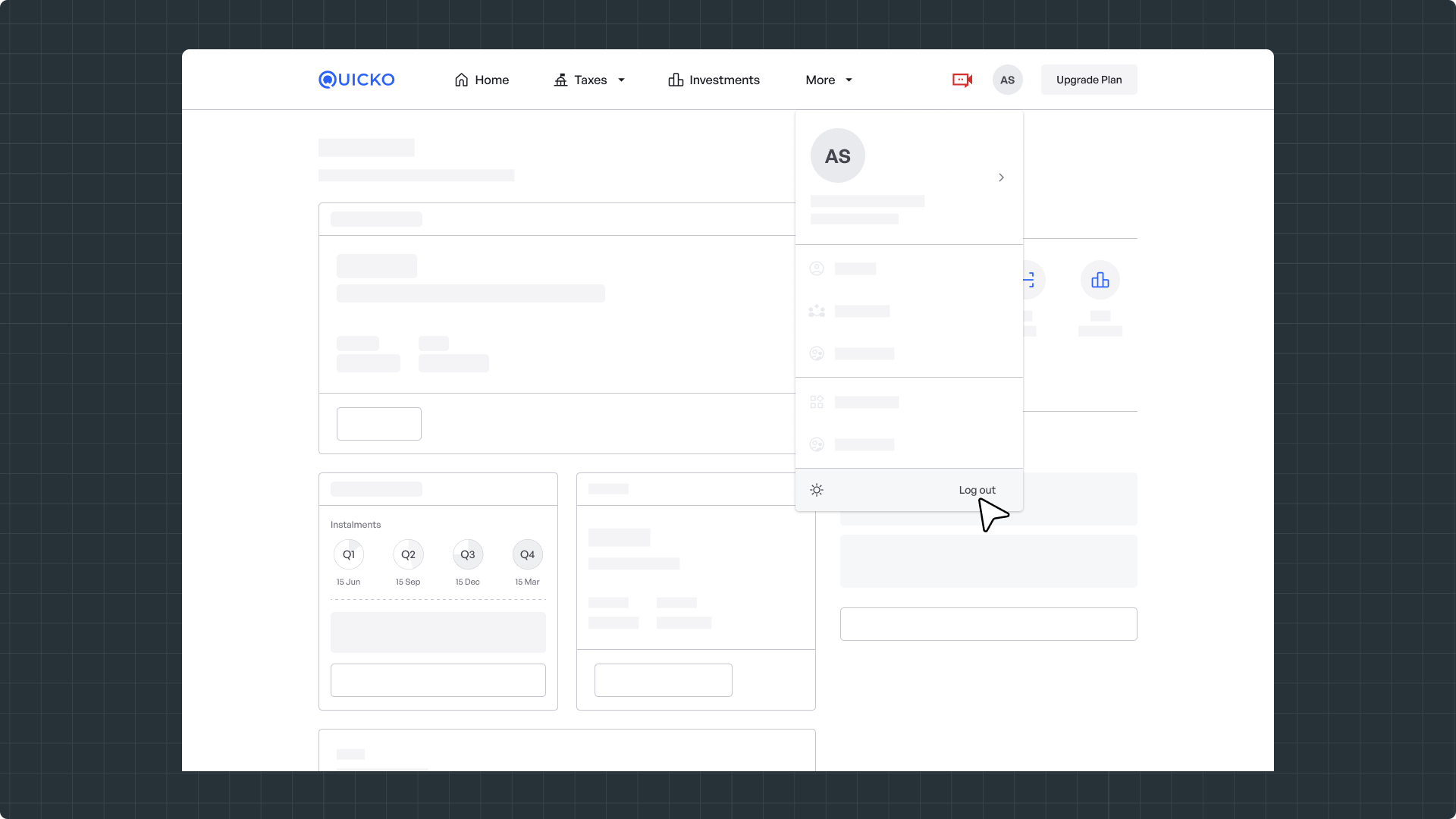Click the apps grid icon row
Image resolution: width=1456 pixels, height=819 pixels.
[x=908, y=402]
